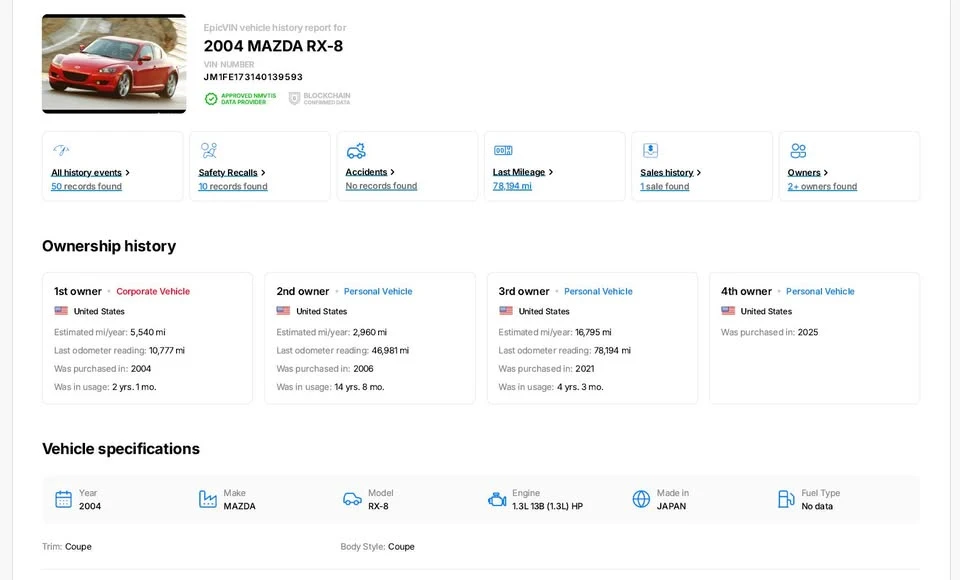Click the Body Style: Coupe entry
Screen dimensions: 960x580
pos(377,547)
